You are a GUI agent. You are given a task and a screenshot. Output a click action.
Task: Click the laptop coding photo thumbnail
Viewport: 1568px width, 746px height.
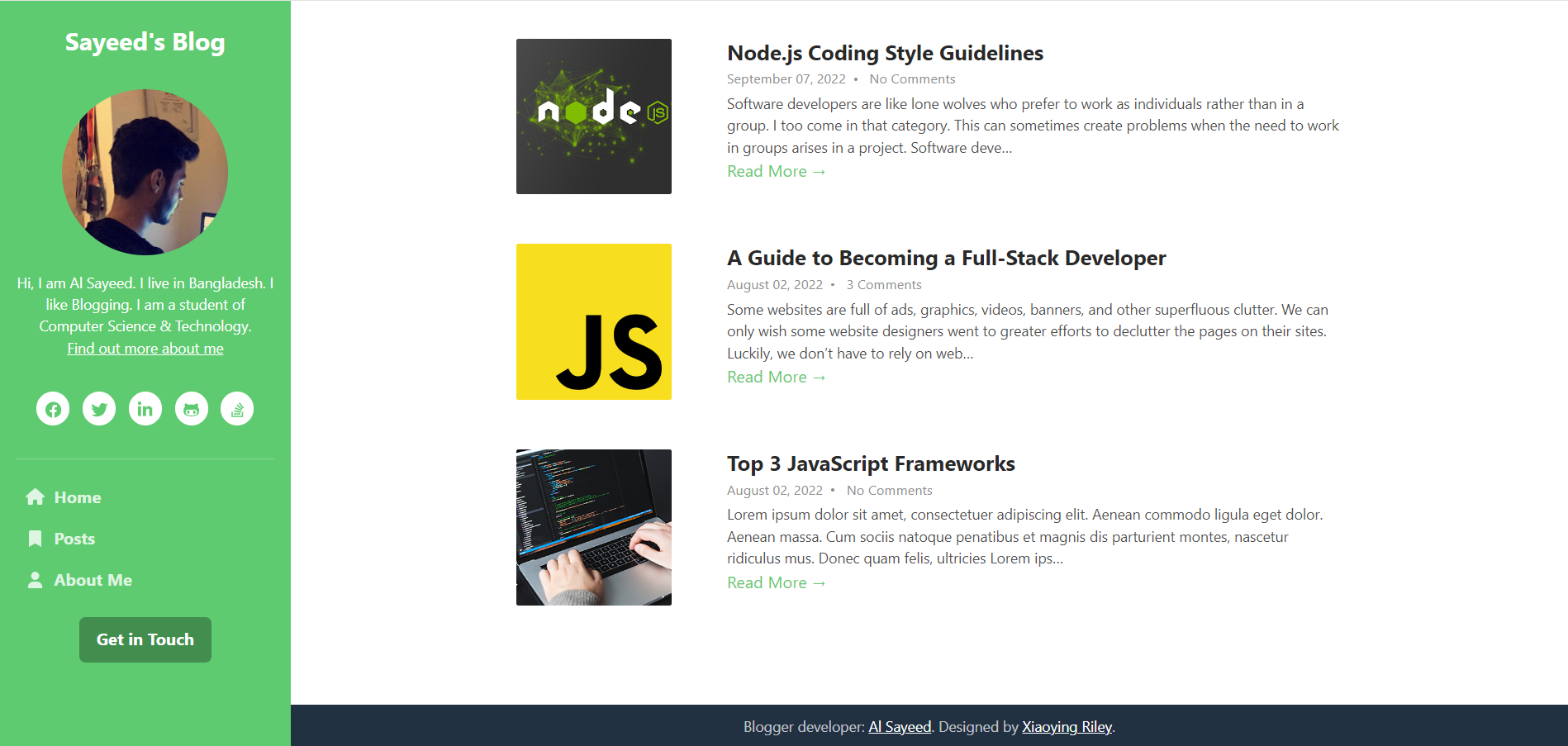(x=594, y=527)
